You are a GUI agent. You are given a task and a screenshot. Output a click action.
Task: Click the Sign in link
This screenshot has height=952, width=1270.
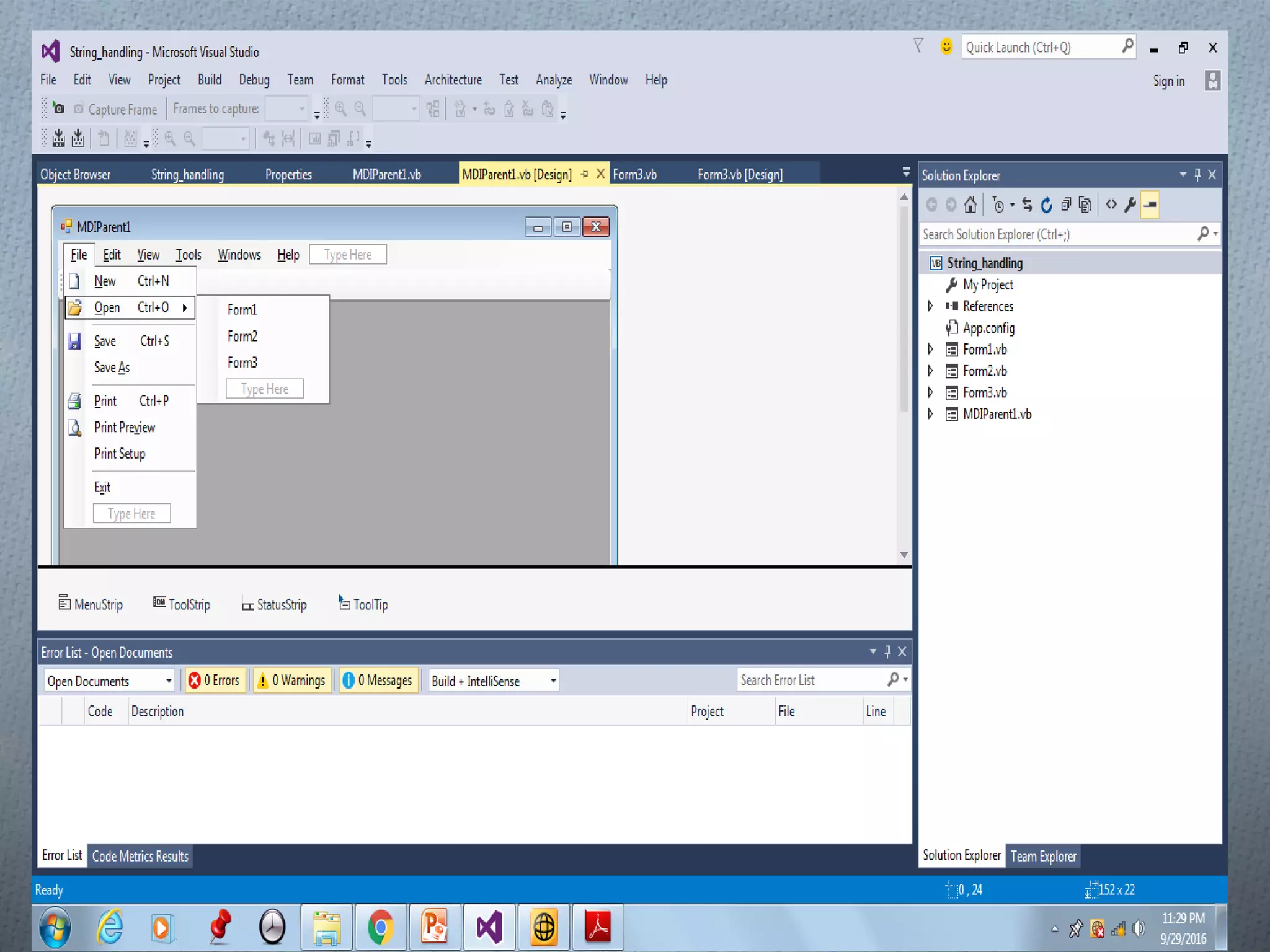1168,81
